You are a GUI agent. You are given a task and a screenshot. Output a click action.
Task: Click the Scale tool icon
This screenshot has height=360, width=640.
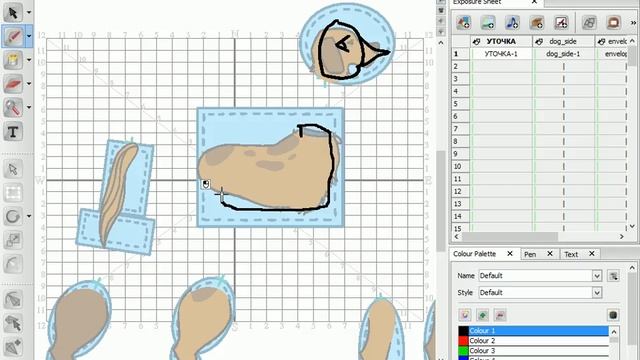[13, 240]
